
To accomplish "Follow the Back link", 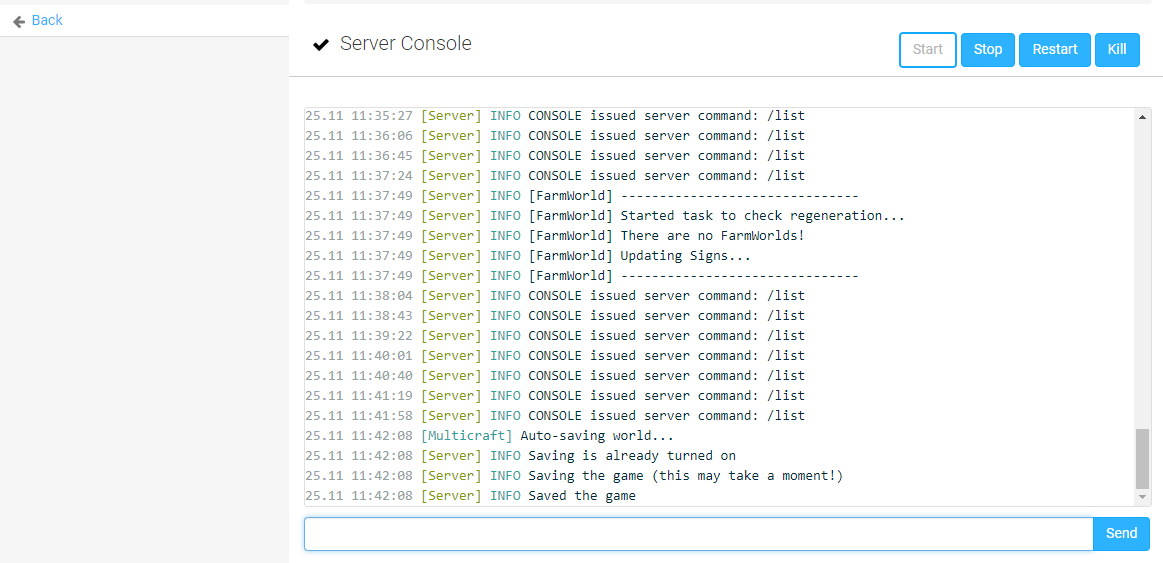I will click(46, 20).
